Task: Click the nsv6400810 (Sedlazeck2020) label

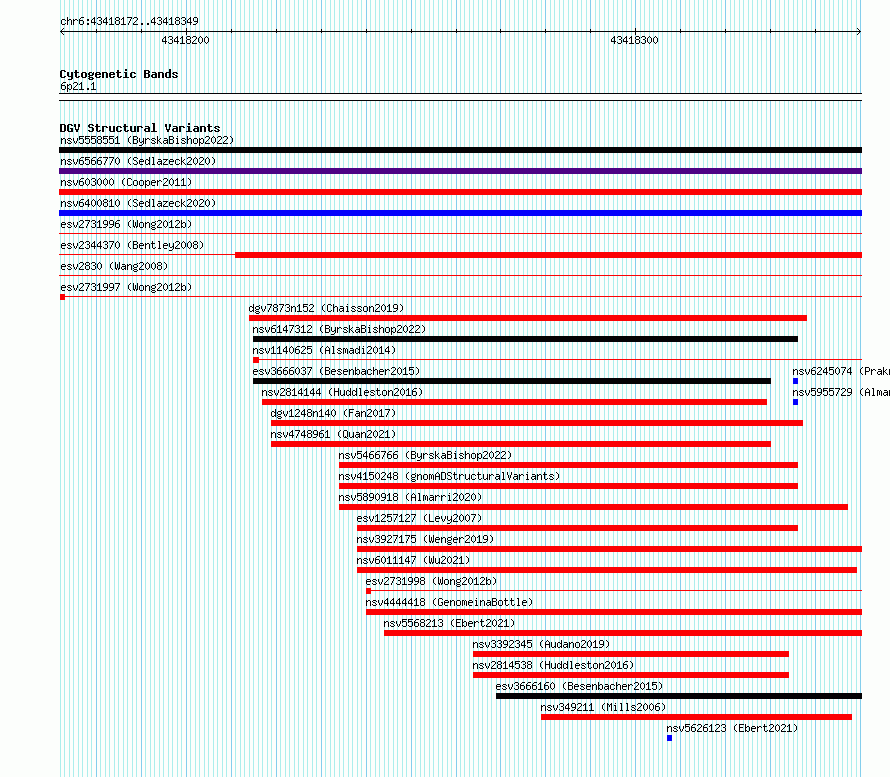Action: pos(138,203)
